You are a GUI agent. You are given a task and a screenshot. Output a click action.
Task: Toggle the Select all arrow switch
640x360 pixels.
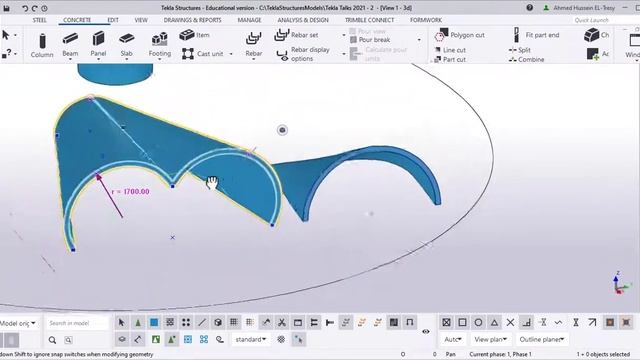(x=122, y=323)
